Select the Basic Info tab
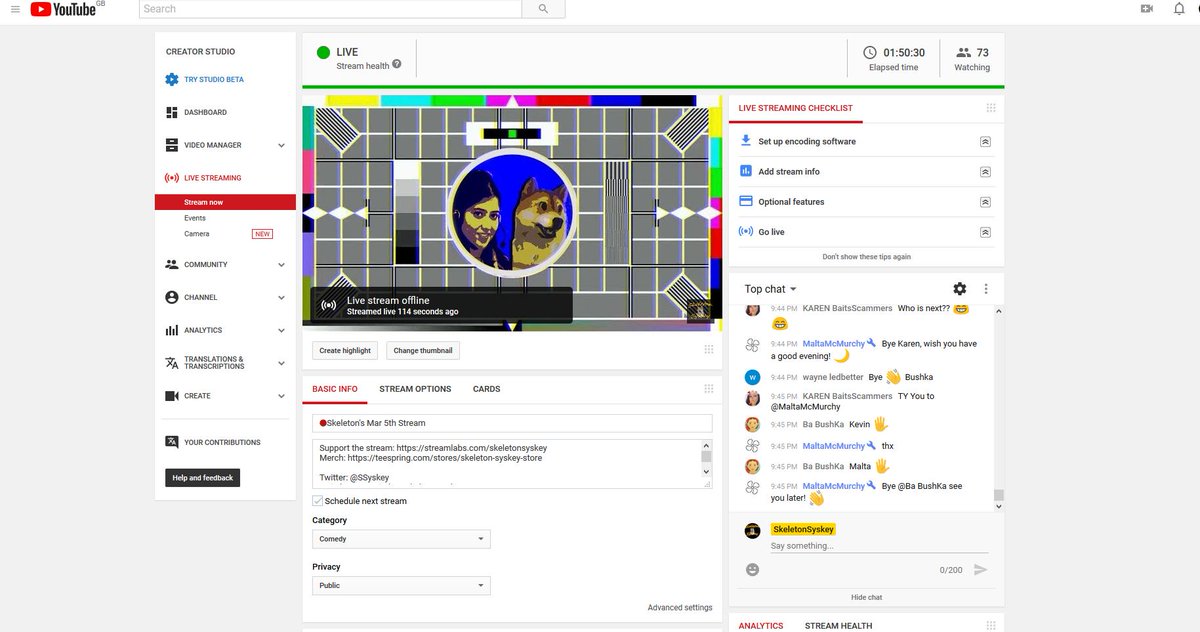 coord(335,389)
